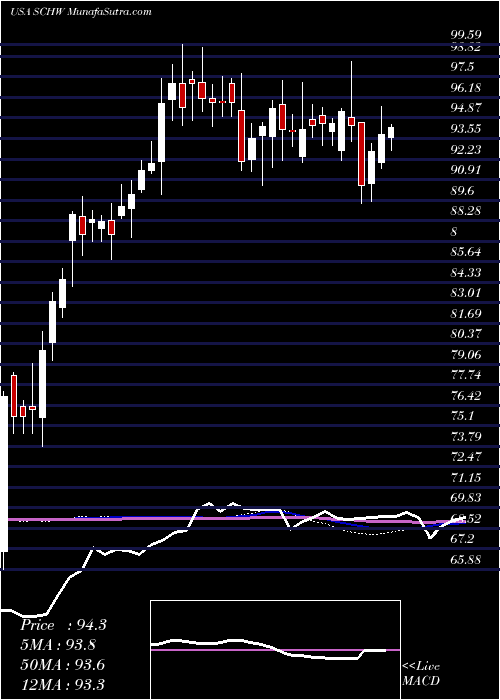Select the 81.69 price axis label
This screenshot has width=500, height=700.
point(466,313)
